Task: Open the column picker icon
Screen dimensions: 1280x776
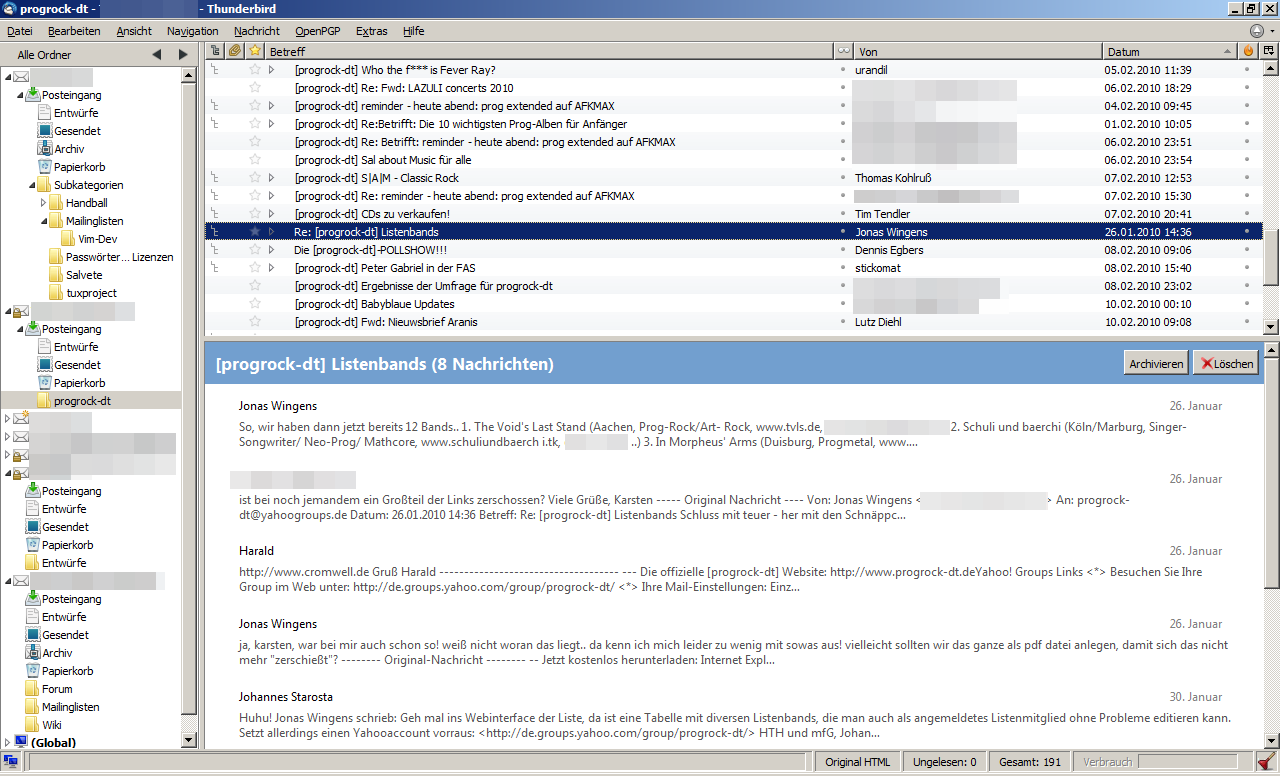Action: 1269,51
